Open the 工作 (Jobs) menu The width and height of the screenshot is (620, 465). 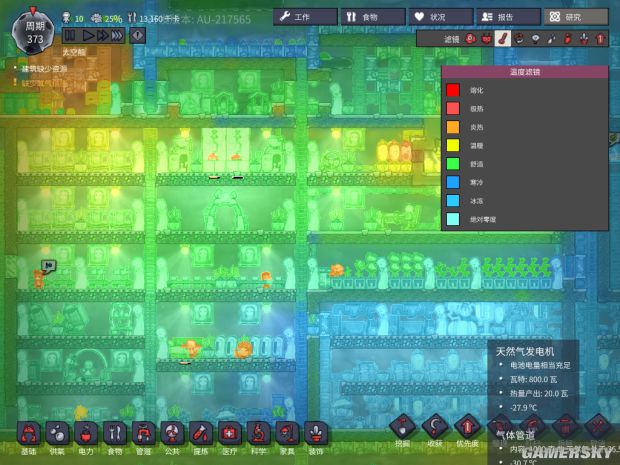click(304, 17)
